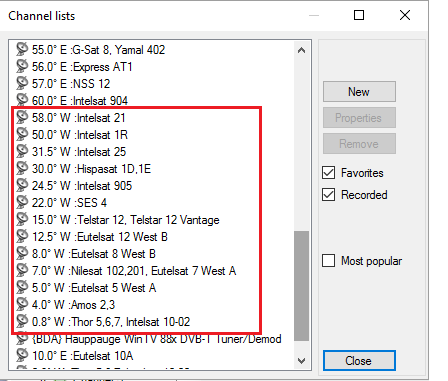Viewport: 448px width, 381px height.
Task: Click the dish icon next to Hispasat 1D,1E
Action: tap(22, 168)
